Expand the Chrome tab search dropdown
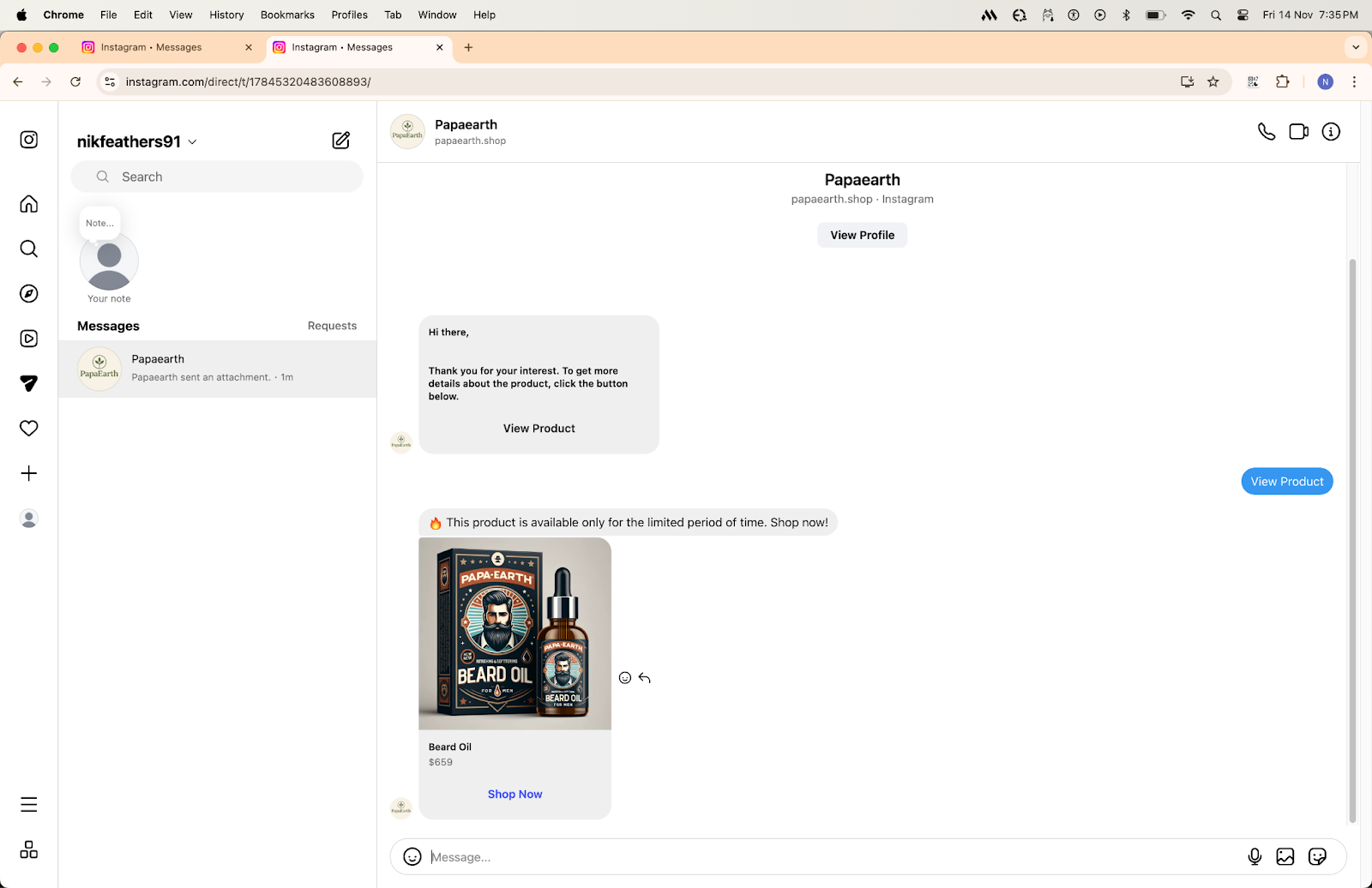The width and height of the screenshot is (1372, 888). [x=1356, y=48]
